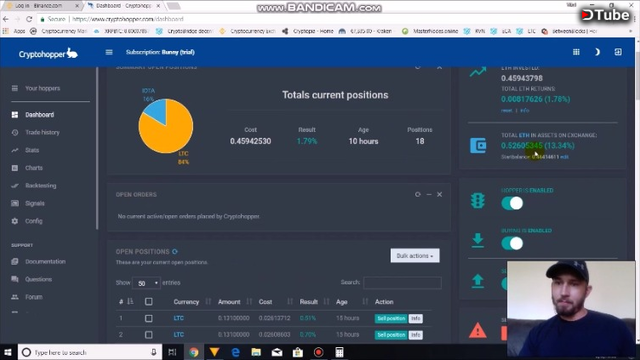Click the download arrow buying icon
The height and width of the screenshot is (360, 640).
[478, 240]
